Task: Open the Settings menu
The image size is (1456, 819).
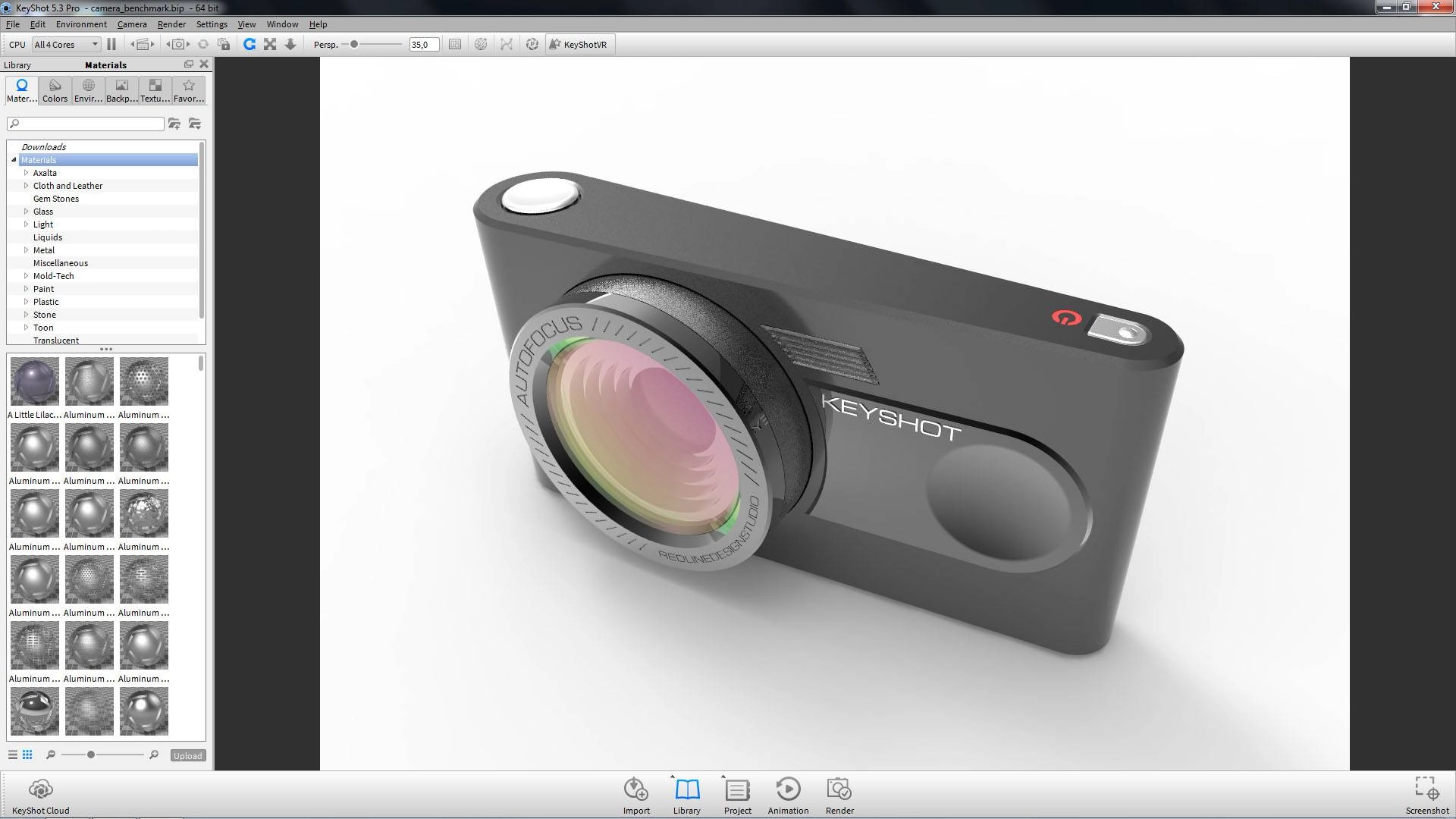Action: tap(212, 24)
